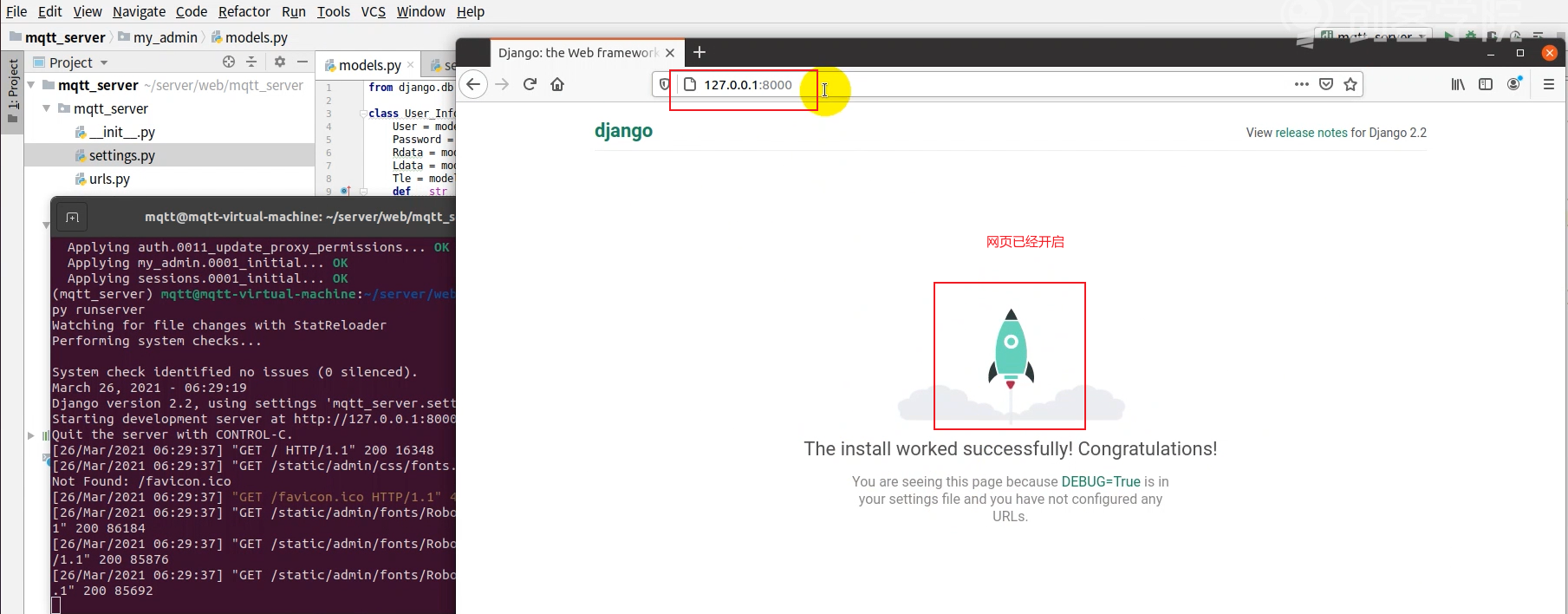Click the terminal new-tab icon
The height and width of the screenshot is (614, 1568).
[72, 218]
